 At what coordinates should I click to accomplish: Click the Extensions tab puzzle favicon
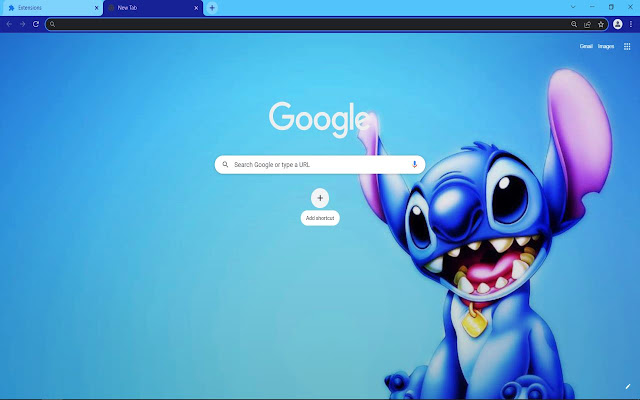pyautogui.click(x=11, y=8)
